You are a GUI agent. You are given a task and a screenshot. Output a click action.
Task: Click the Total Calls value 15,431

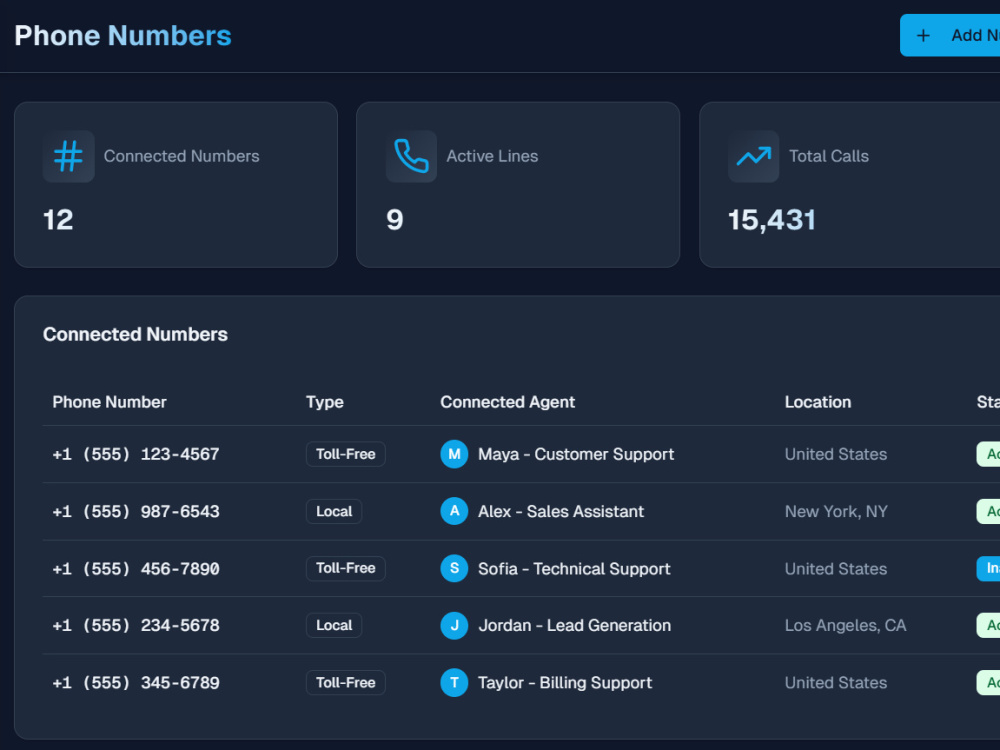[x=772, y=220]
